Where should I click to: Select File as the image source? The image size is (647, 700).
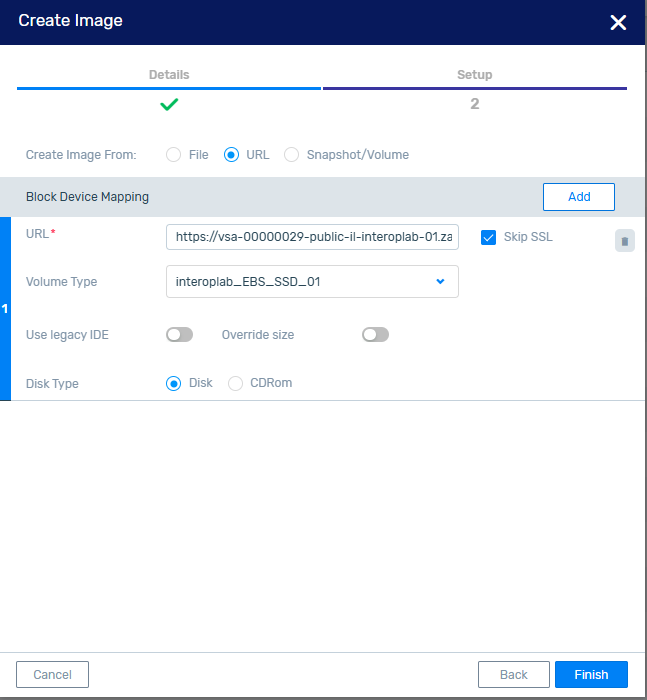[174, 155]
